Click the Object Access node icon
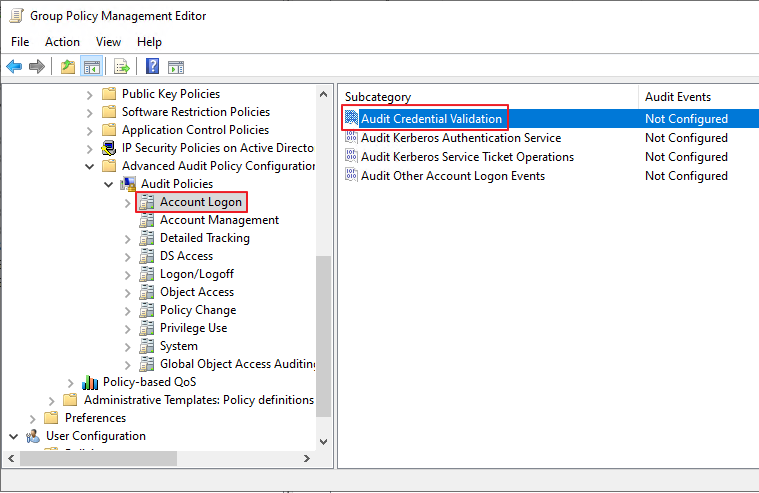This screenshot has height=493, width=759. tap(147, 292)
